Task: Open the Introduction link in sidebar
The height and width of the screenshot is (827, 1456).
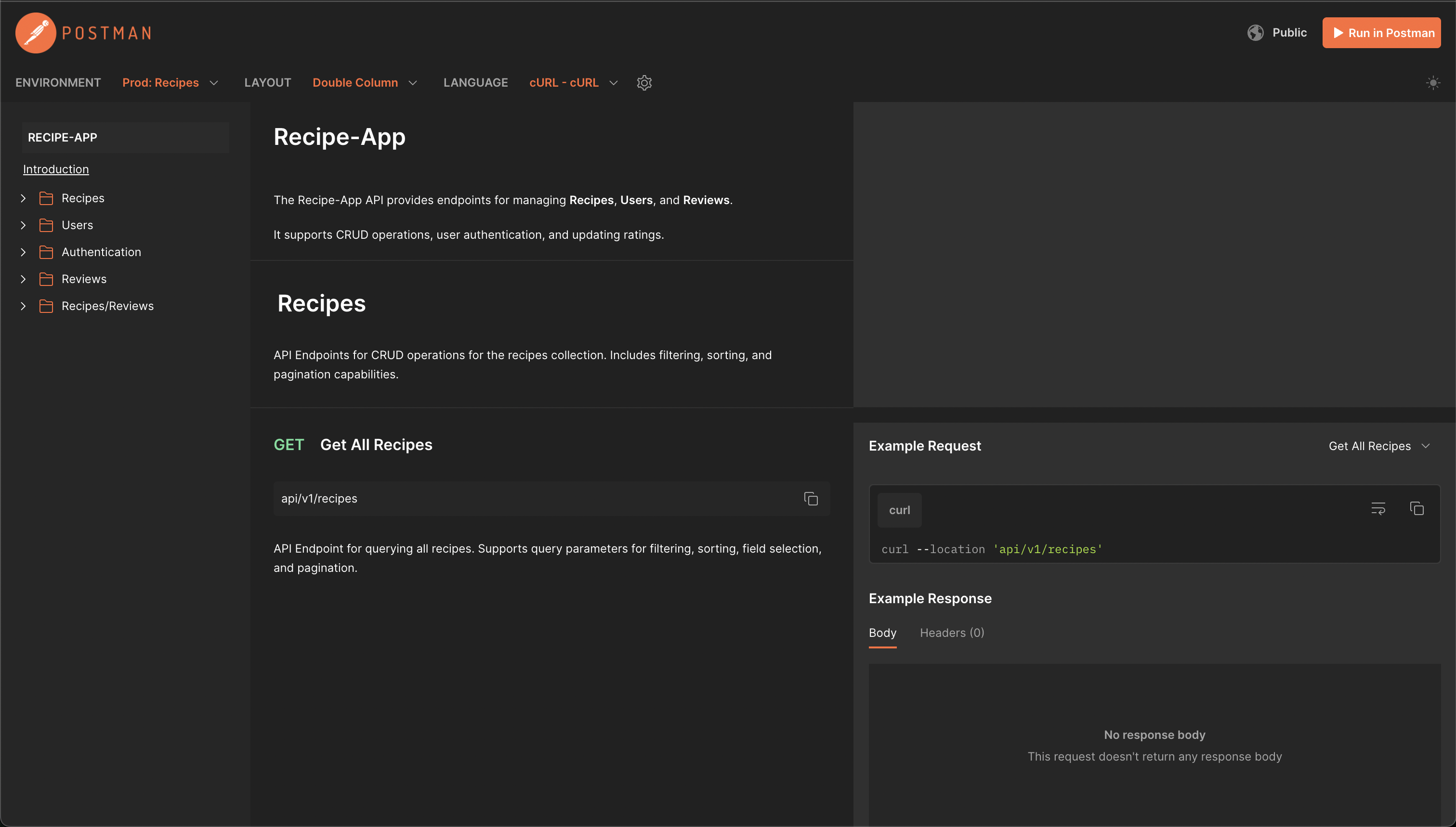Action: pos(56,169)
